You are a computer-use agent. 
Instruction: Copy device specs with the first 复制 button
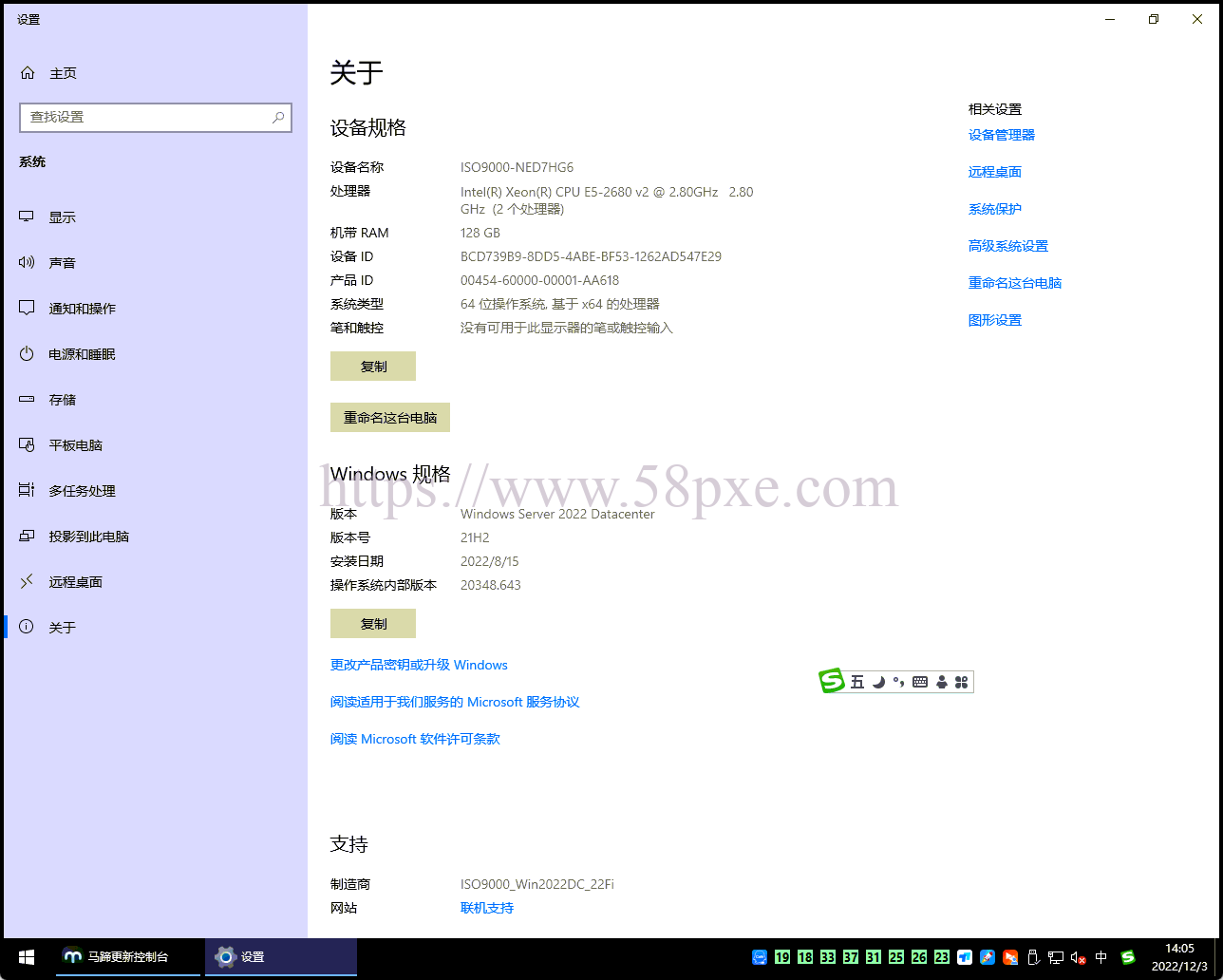point(373,367)
